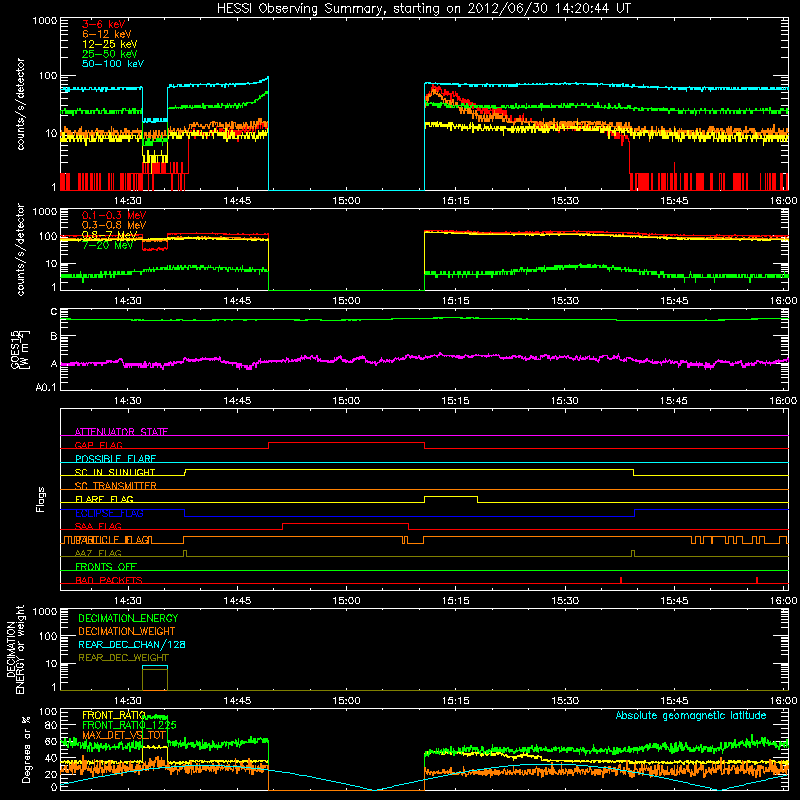
Task: Click the BAD_PACKETS flag label
Action: coord(109,580)
